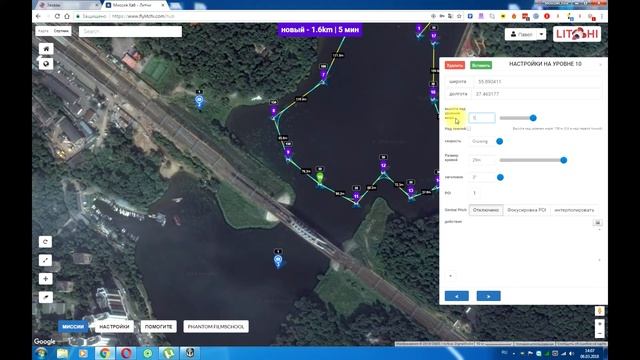Reload the page in Chrome

(x=57, y=16)
